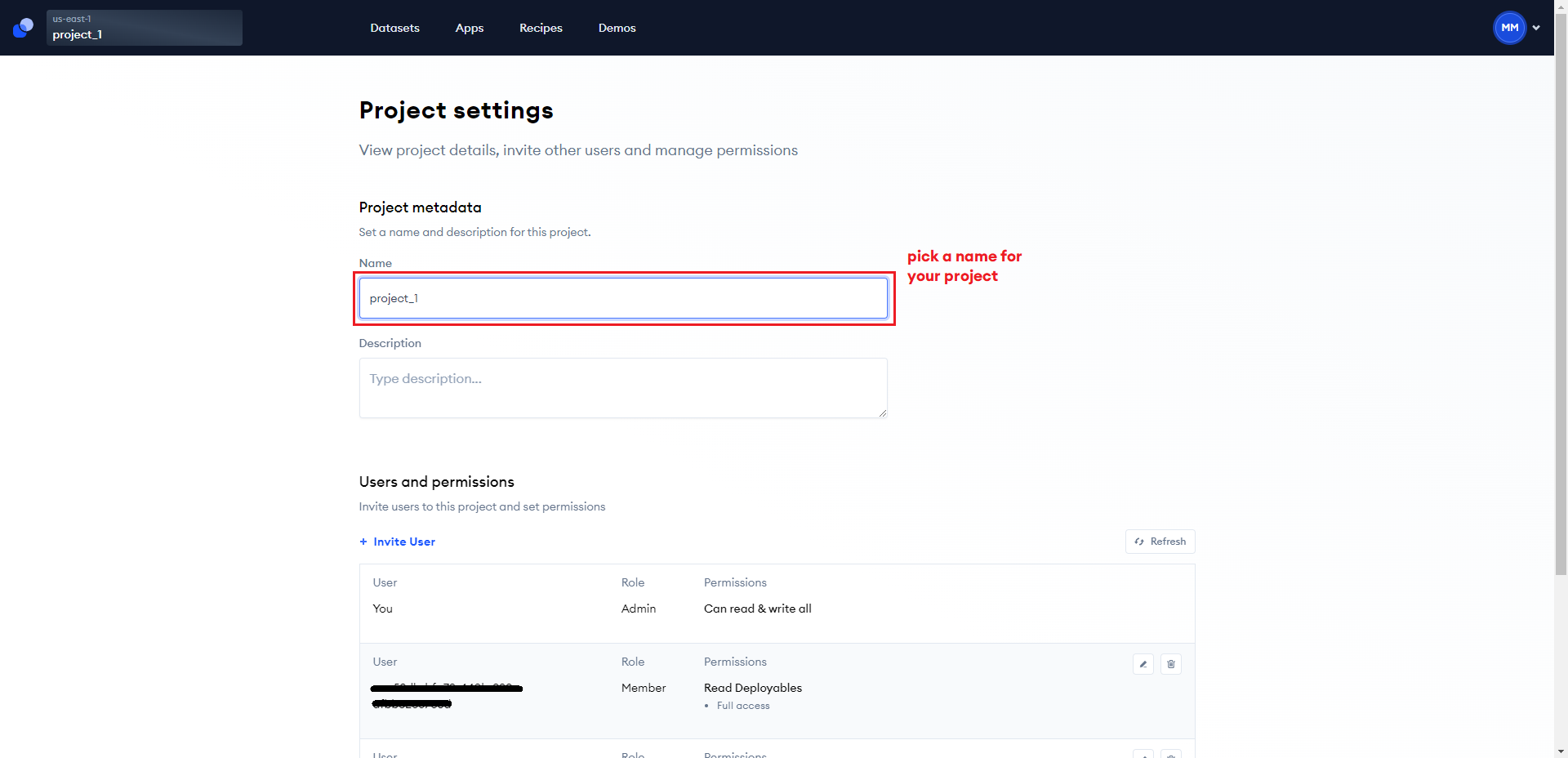Go to the Apps page
Screen dimensions: 1568x758
(470, 28)
